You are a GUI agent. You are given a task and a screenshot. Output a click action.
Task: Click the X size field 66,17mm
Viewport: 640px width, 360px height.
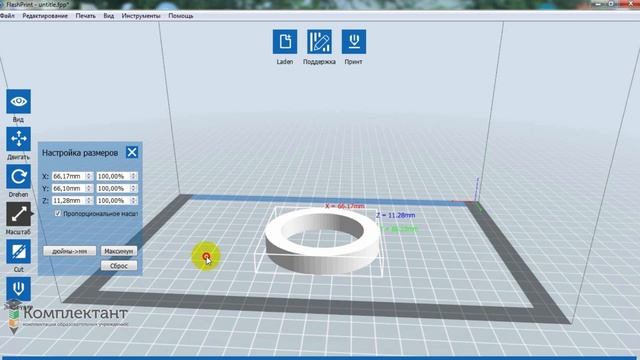69,176
